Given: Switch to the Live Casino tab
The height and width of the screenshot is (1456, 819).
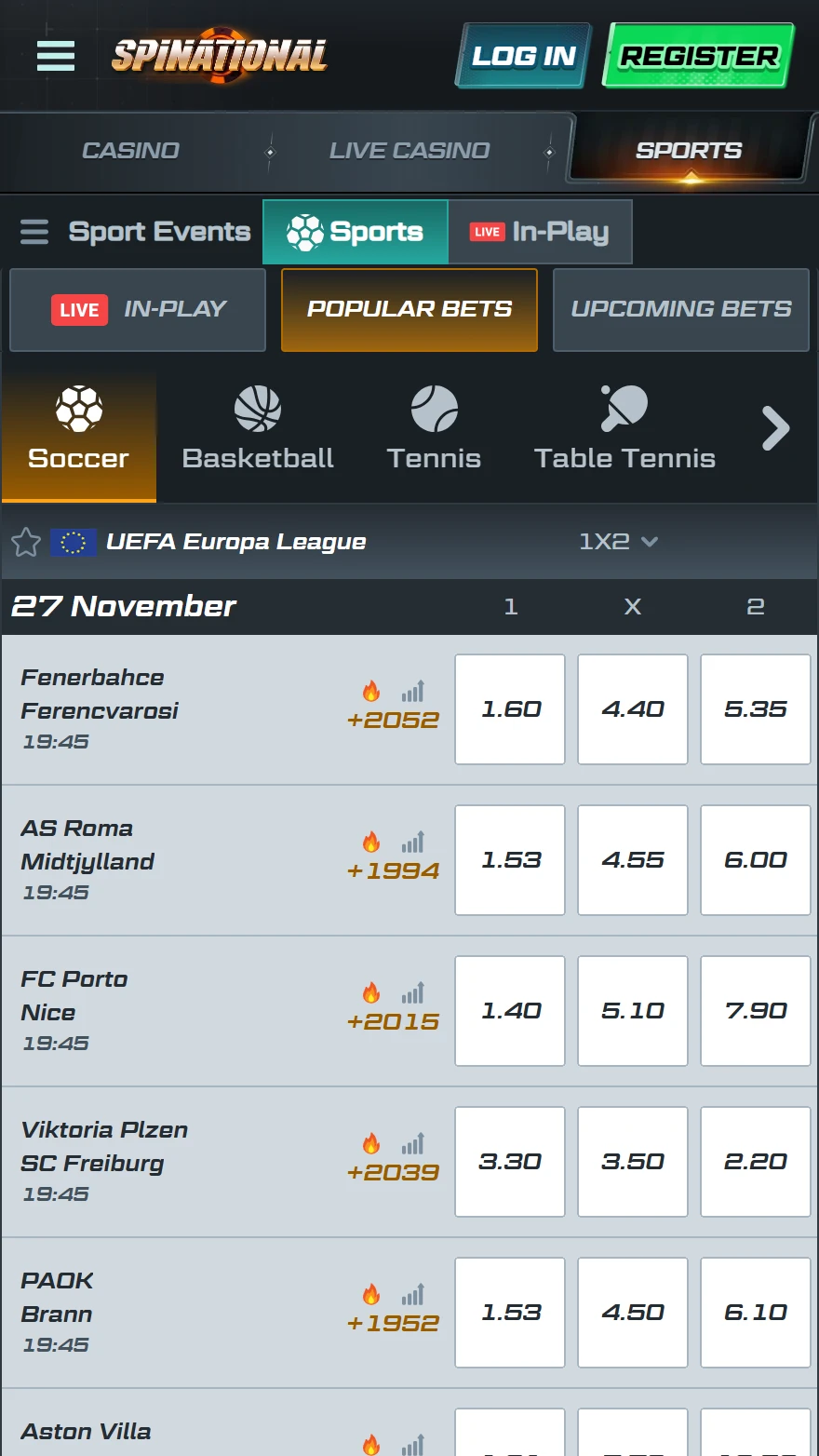Looking at the screenshot, I should pyautogui.click(x=409, y=151).
